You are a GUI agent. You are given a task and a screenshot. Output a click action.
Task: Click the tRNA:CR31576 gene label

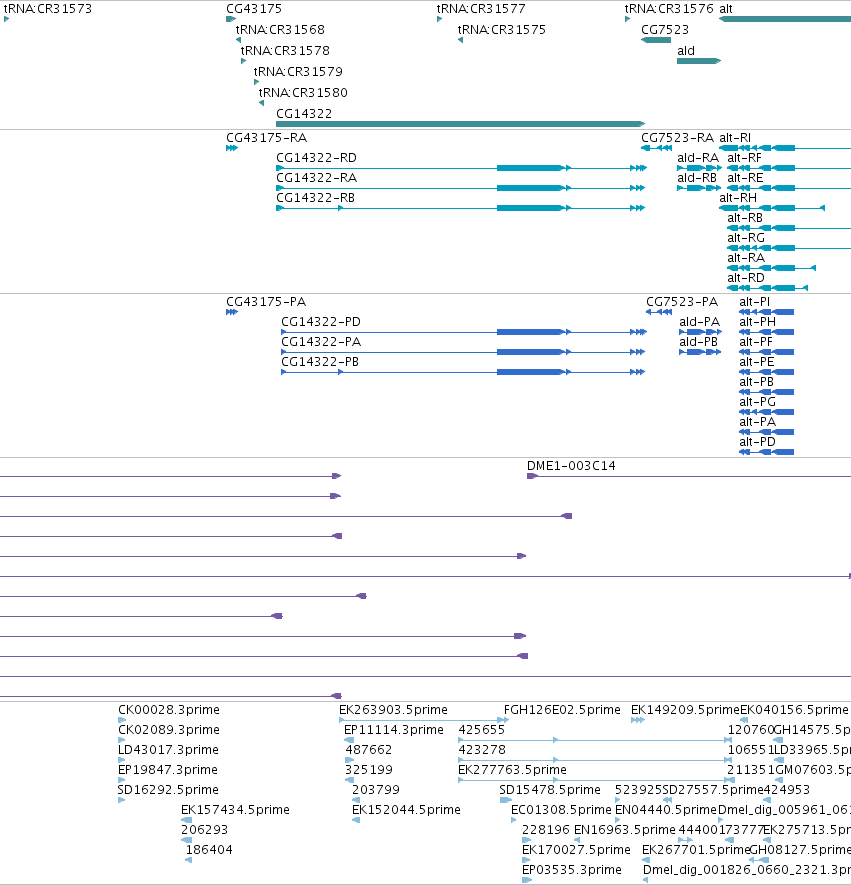[x=669, y=8]
